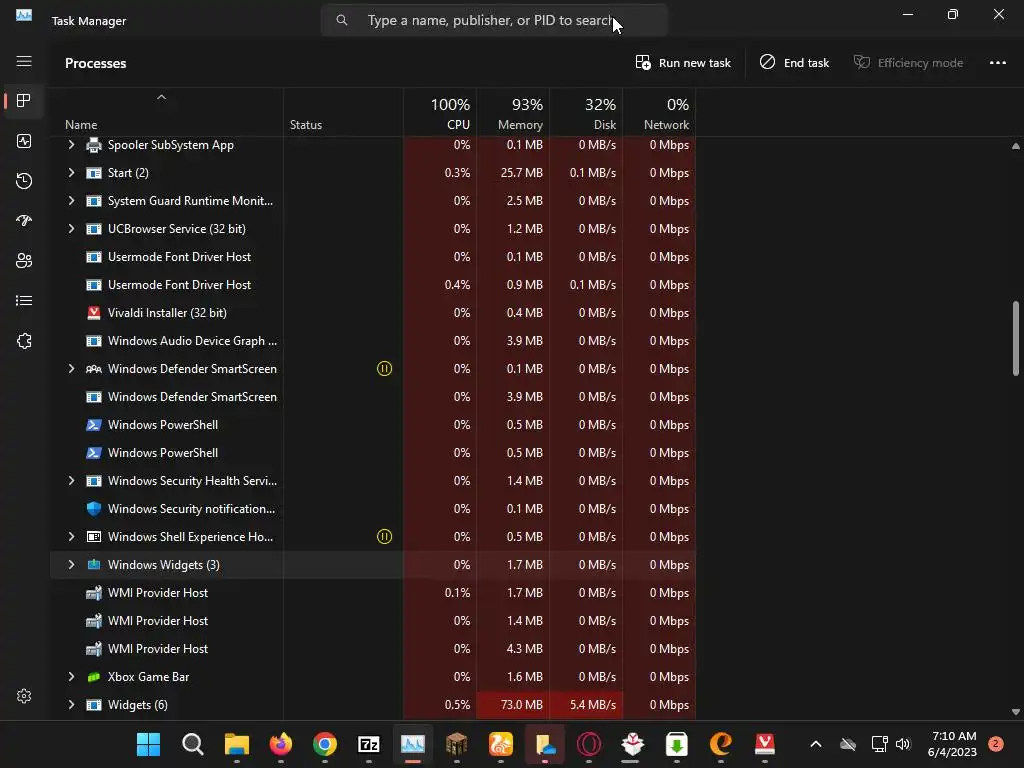Click Run new task button
1024x768 pixels.
(x=683, y=63)
